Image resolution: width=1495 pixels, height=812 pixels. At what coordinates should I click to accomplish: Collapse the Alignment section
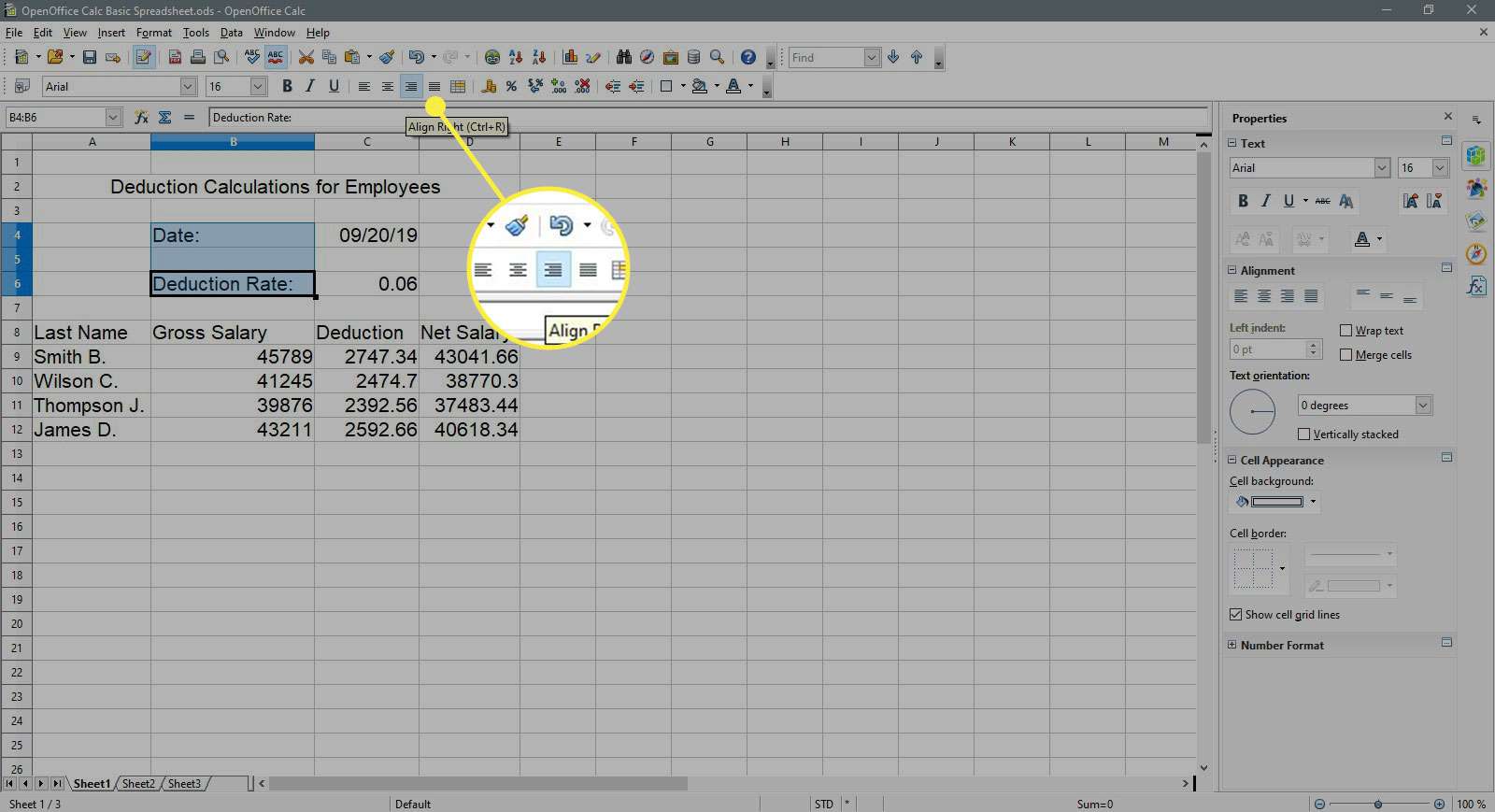pyautogui.click(x=1232, y=270)
